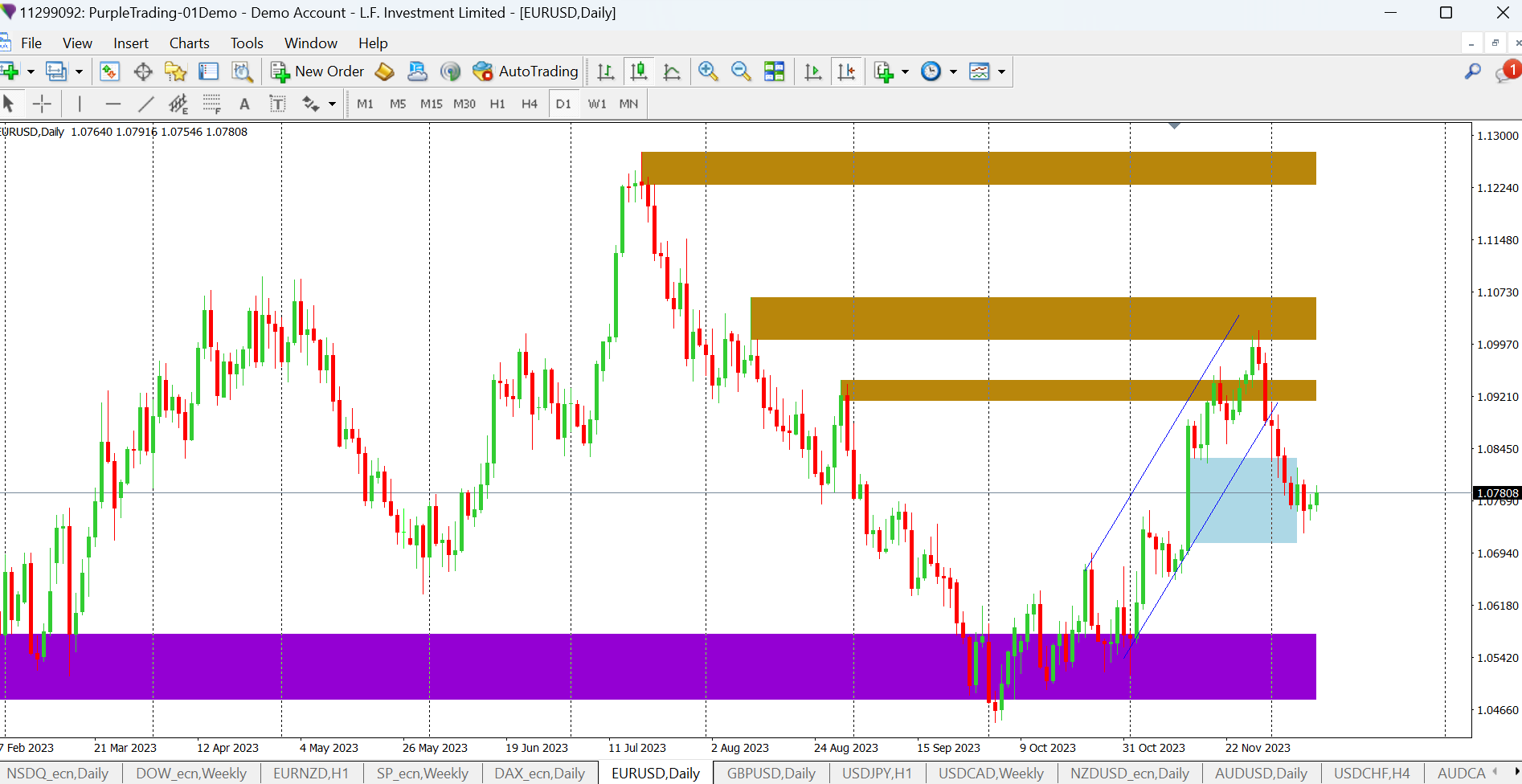Screen dimensions: 1522x784
Task: Select the horizontal line drawing tool
Action: coord(113,104)
